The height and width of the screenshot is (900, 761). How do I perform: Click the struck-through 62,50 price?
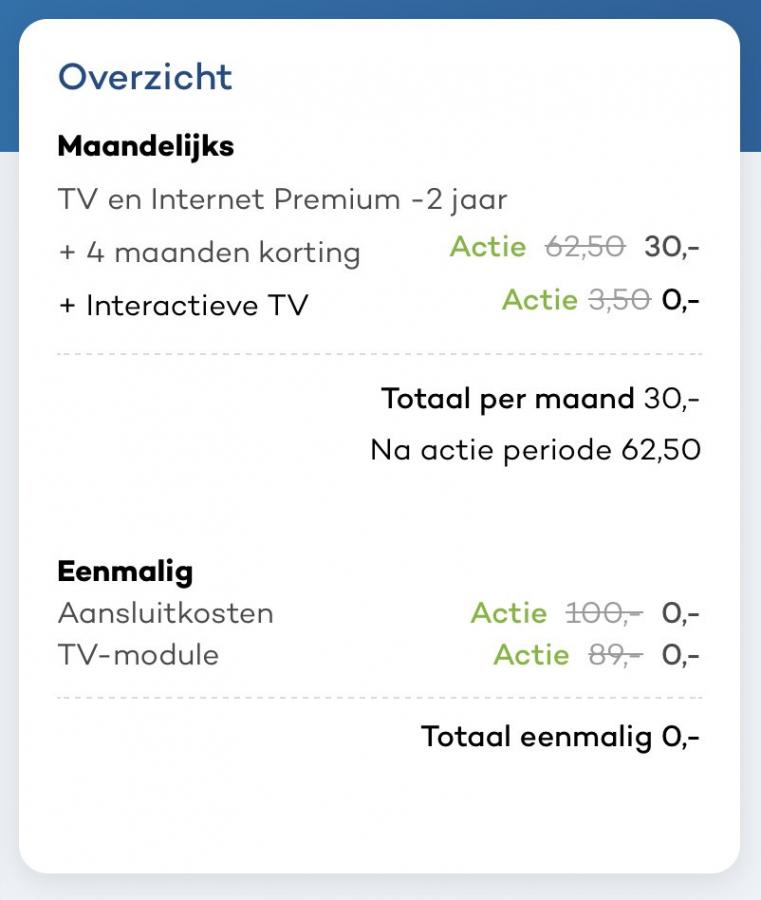[585, 247]
